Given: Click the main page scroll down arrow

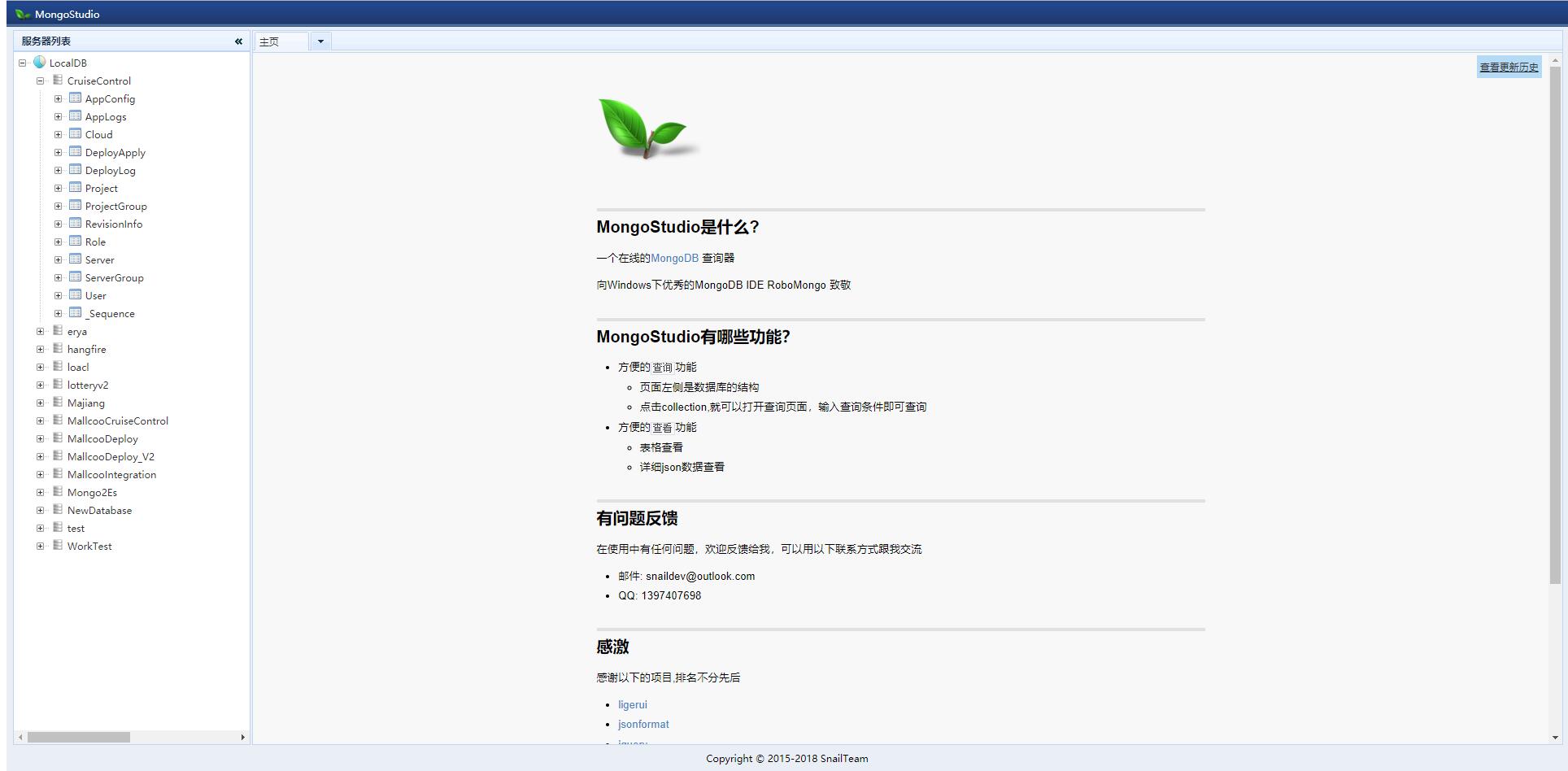Looking at the screenshot, I should [x=1555, y=738].
